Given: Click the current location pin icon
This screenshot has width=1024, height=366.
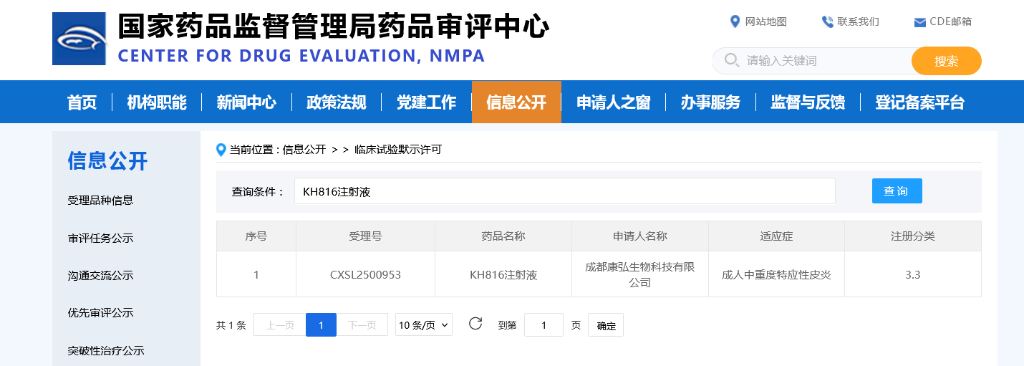Looking at the screenshot, I should point(221,150).
